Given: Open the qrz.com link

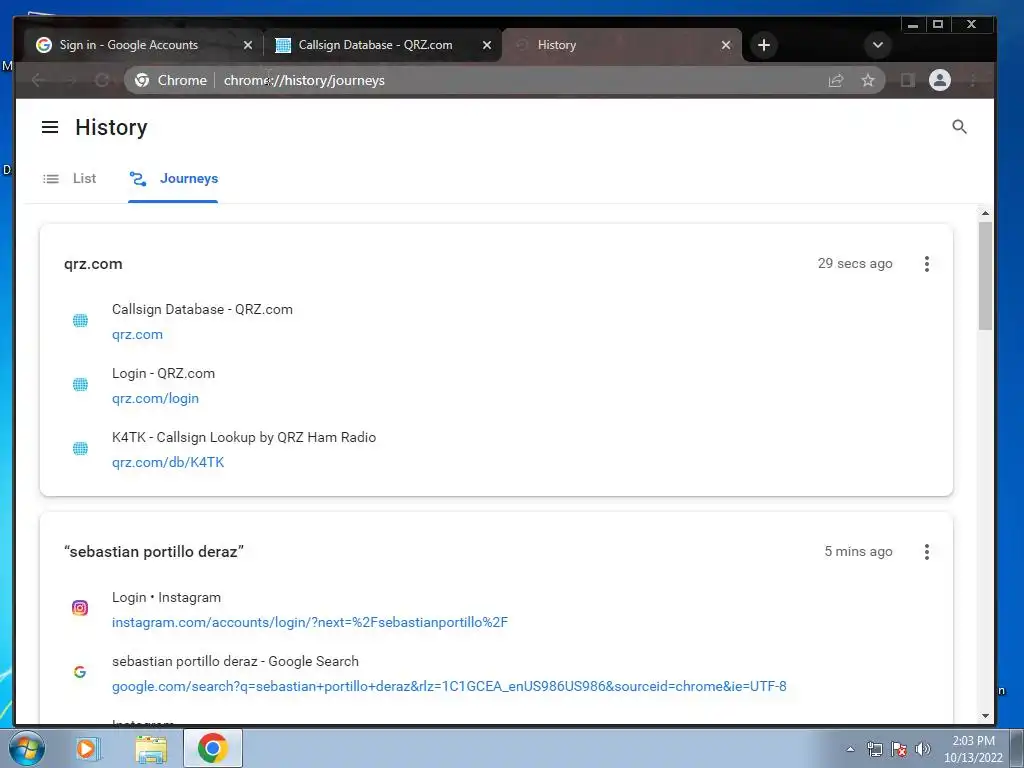Looking at the screenshot, I should [137, 334].
